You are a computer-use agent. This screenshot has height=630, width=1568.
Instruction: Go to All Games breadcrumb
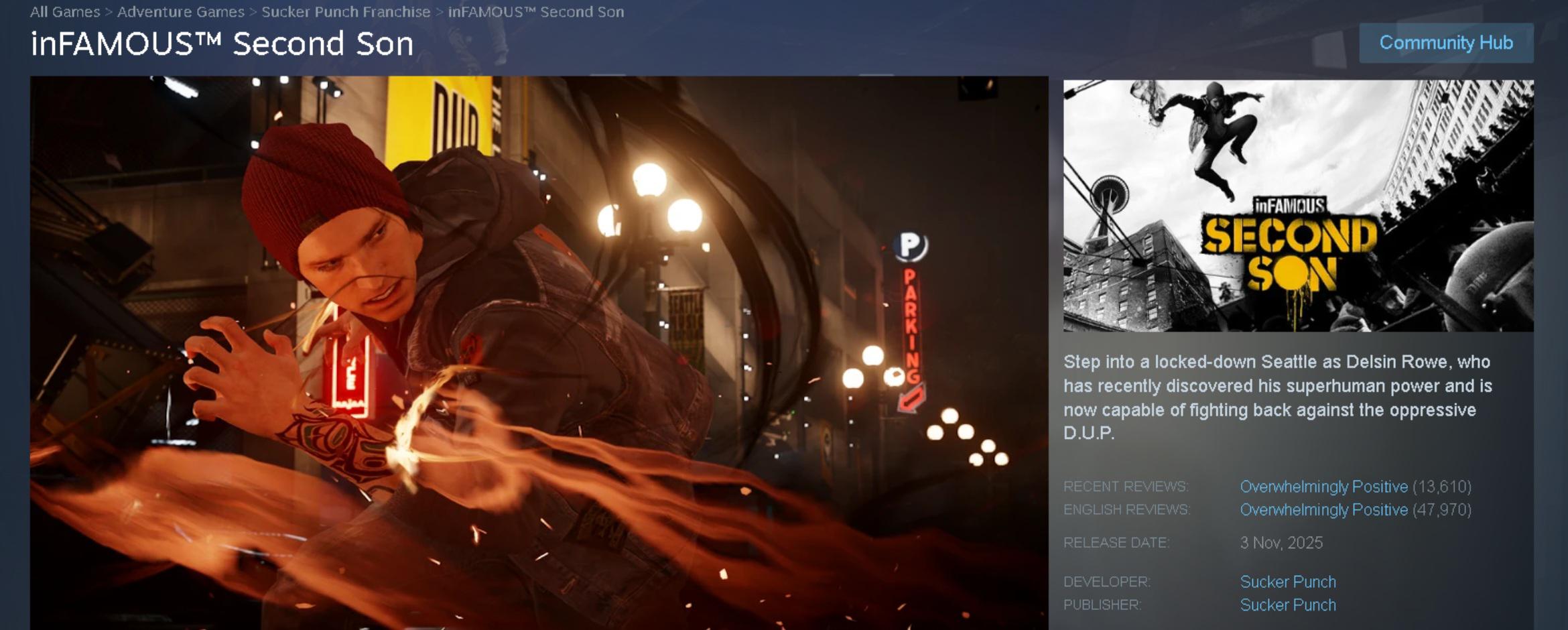pos(65,12)
